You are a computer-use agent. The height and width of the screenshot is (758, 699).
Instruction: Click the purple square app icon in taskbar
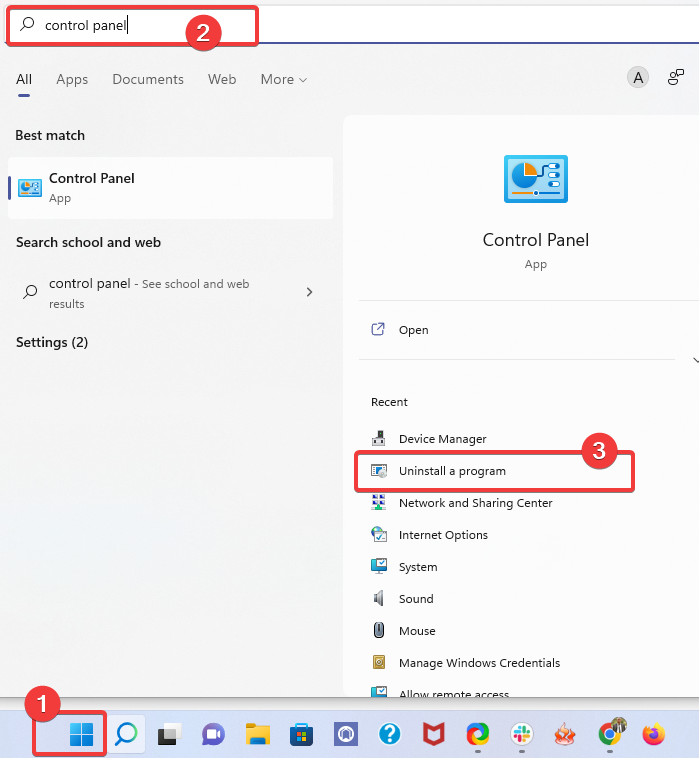(346, 734)
